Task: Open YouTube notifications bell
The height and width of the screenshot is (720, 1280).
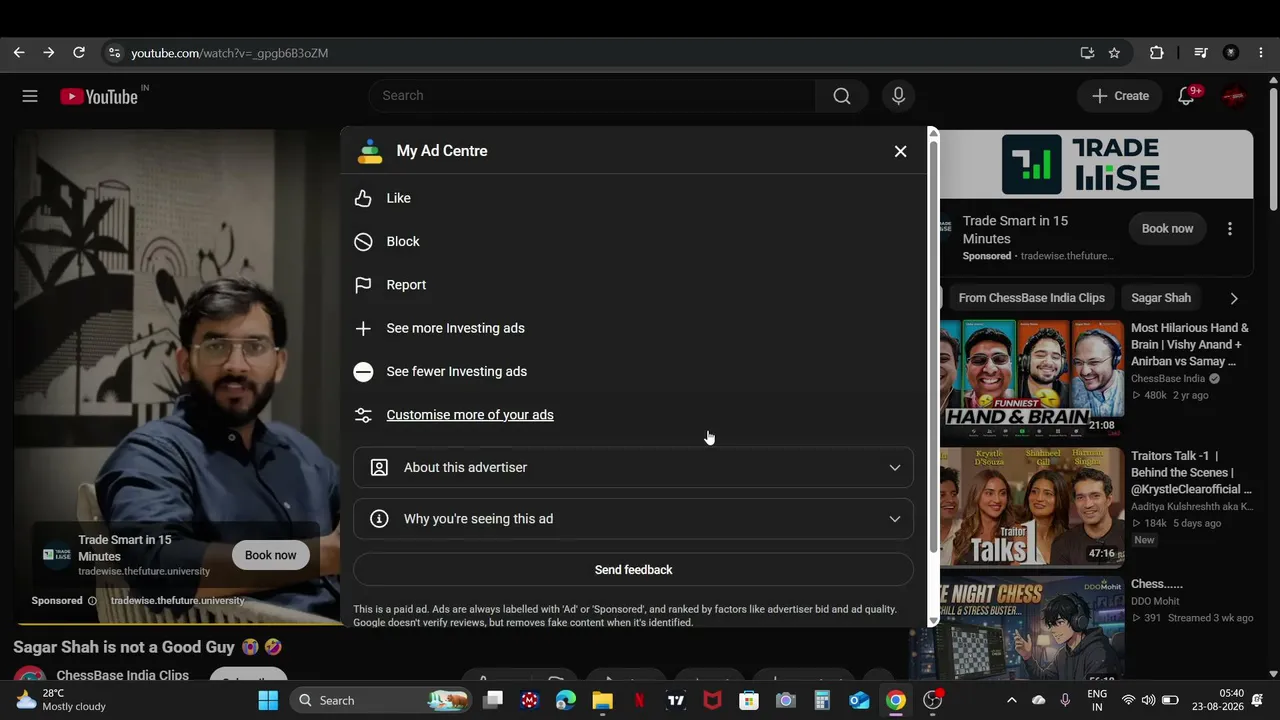Action: click(1186, 96)
